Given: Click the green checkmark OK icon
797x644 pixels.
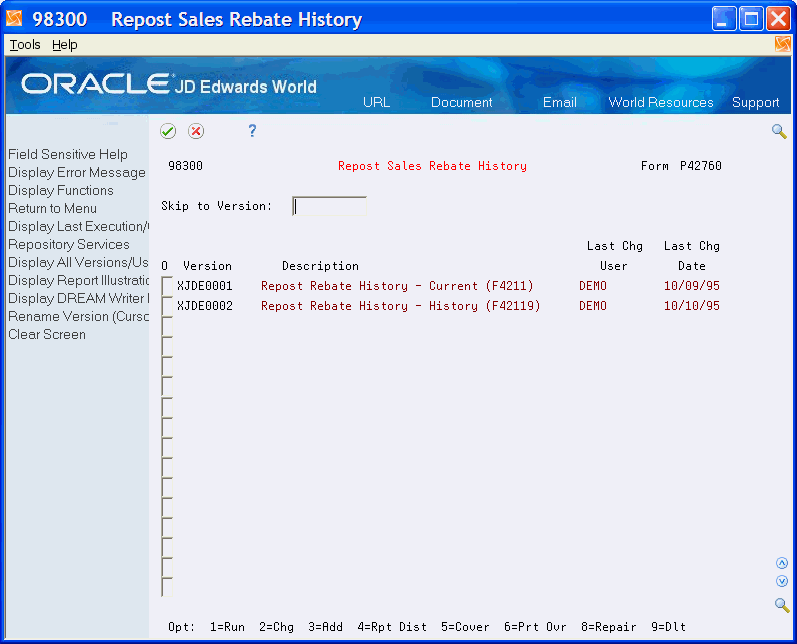Looking at the screenshot, I should [x=168, y=131].
